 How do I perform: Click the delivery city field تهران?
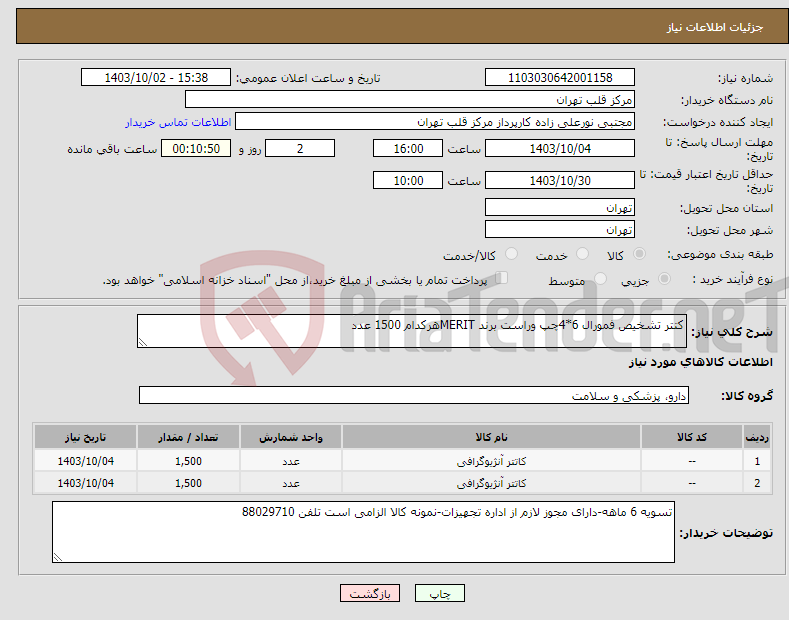click(x=560, y=229)
